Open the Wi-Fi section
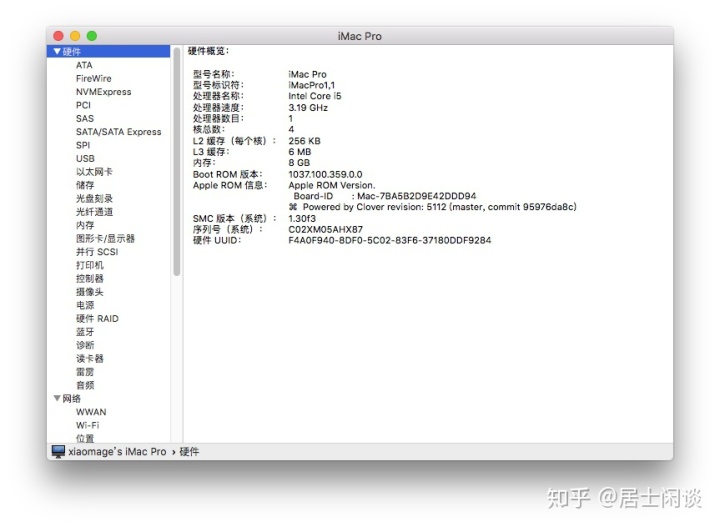This screenshot has width=720, height=527. tap(87, 425)
